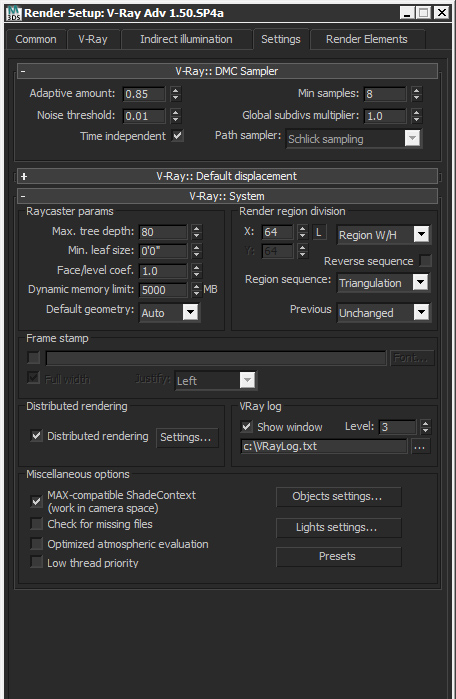Click the Min. leaf size spinner
Viewport: 456px width, 699px height.
197,251
